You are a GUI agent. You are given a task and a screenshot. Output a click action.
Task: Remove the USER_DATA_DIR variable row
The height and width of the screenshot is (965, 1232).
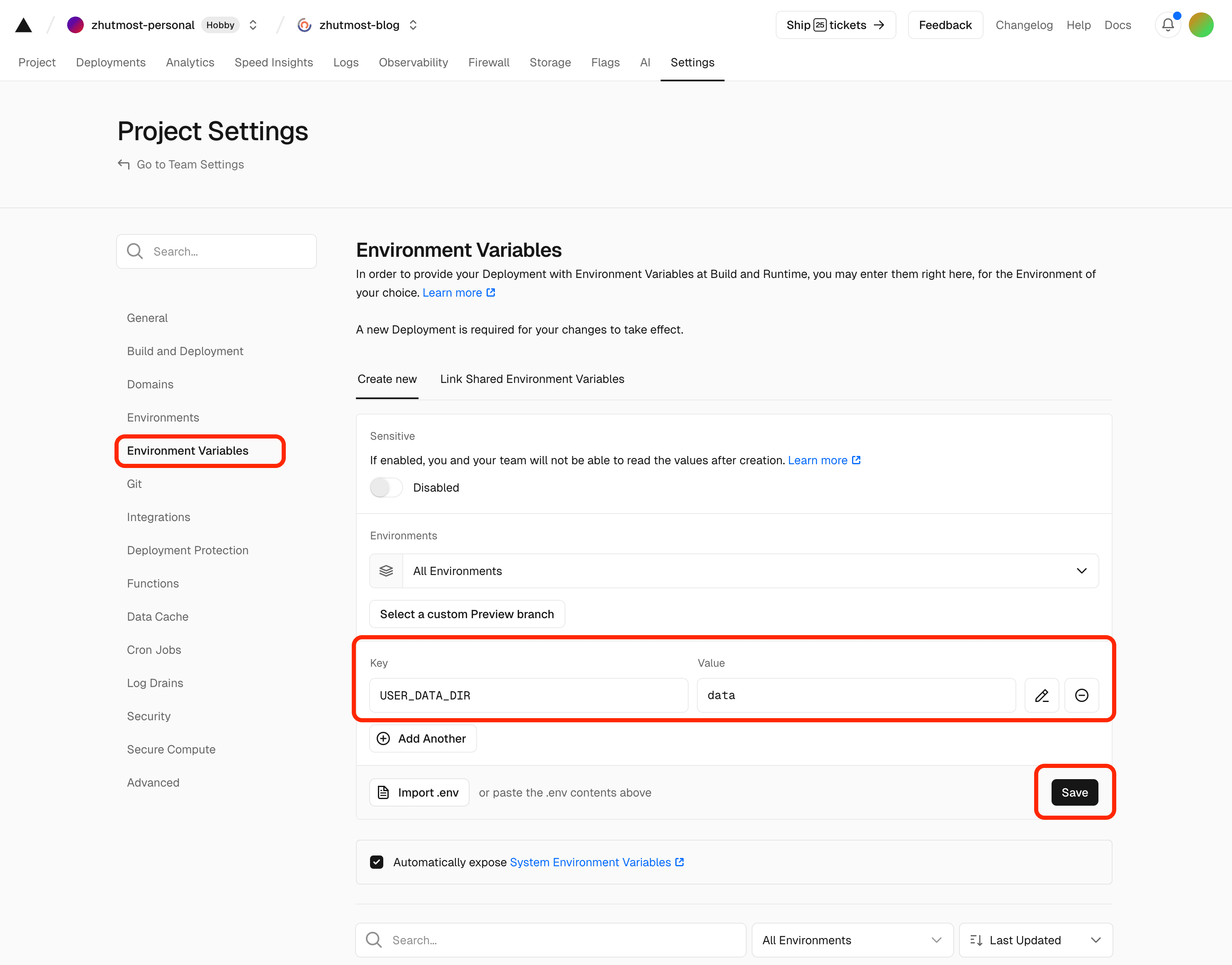point(1082,695)
